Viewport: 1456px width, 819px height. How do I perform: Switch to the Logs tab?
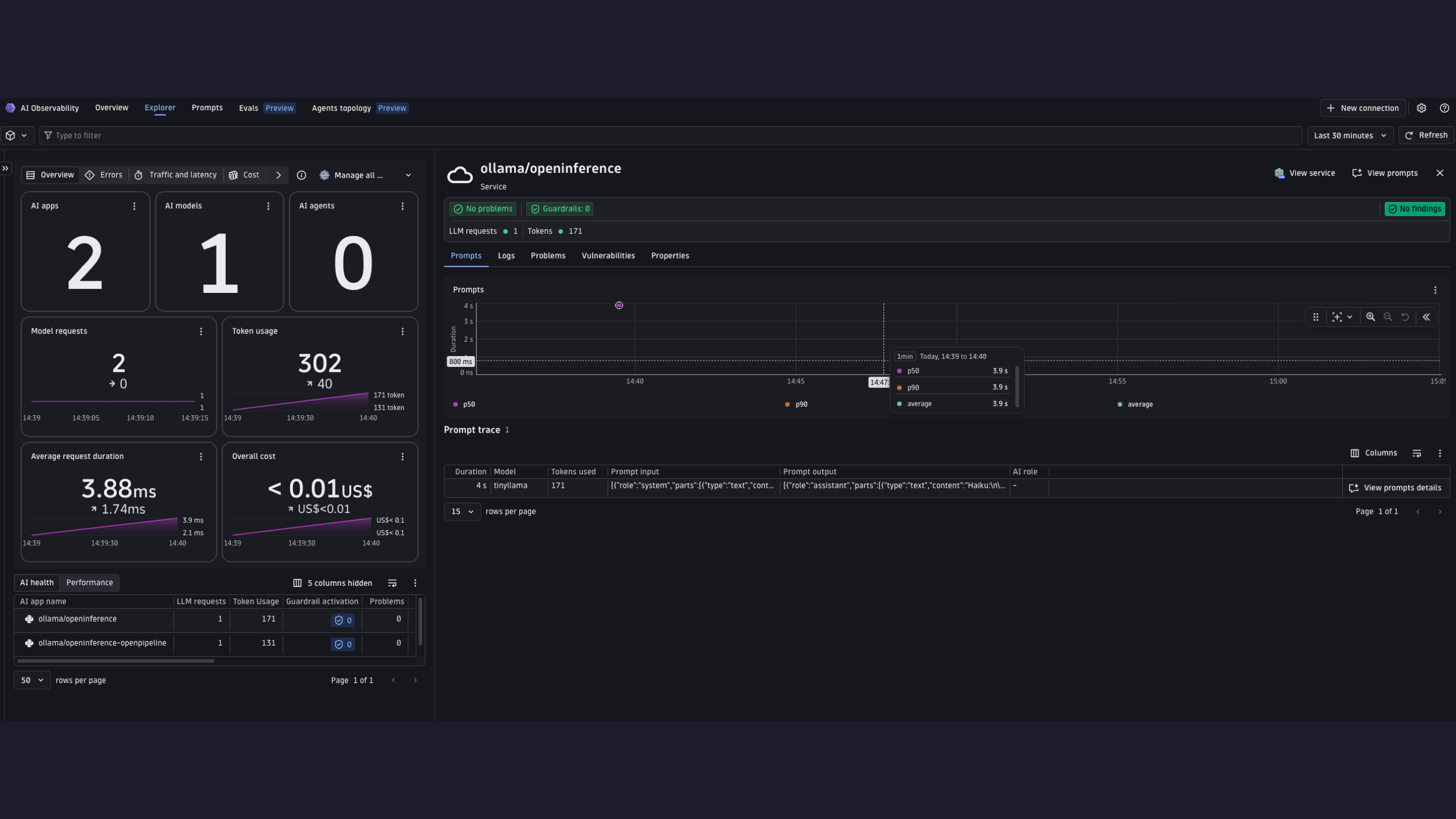pos(506,256)
